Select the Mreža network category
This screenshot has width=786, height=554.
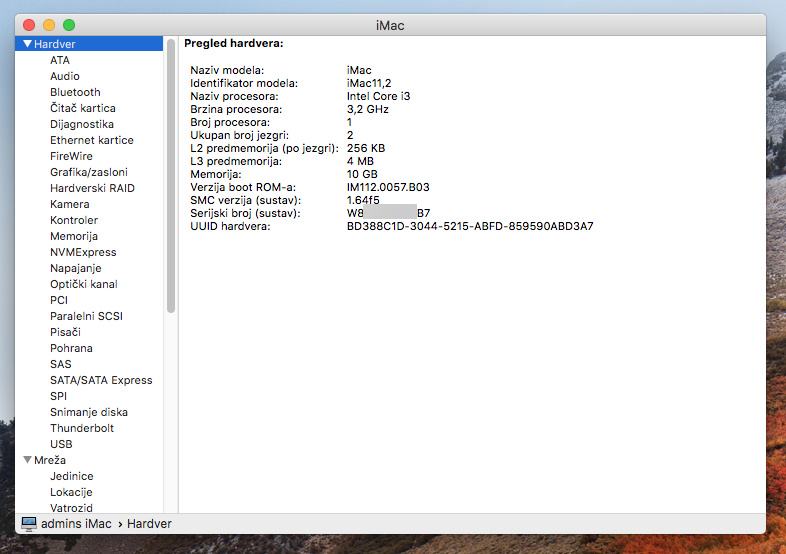50,460
